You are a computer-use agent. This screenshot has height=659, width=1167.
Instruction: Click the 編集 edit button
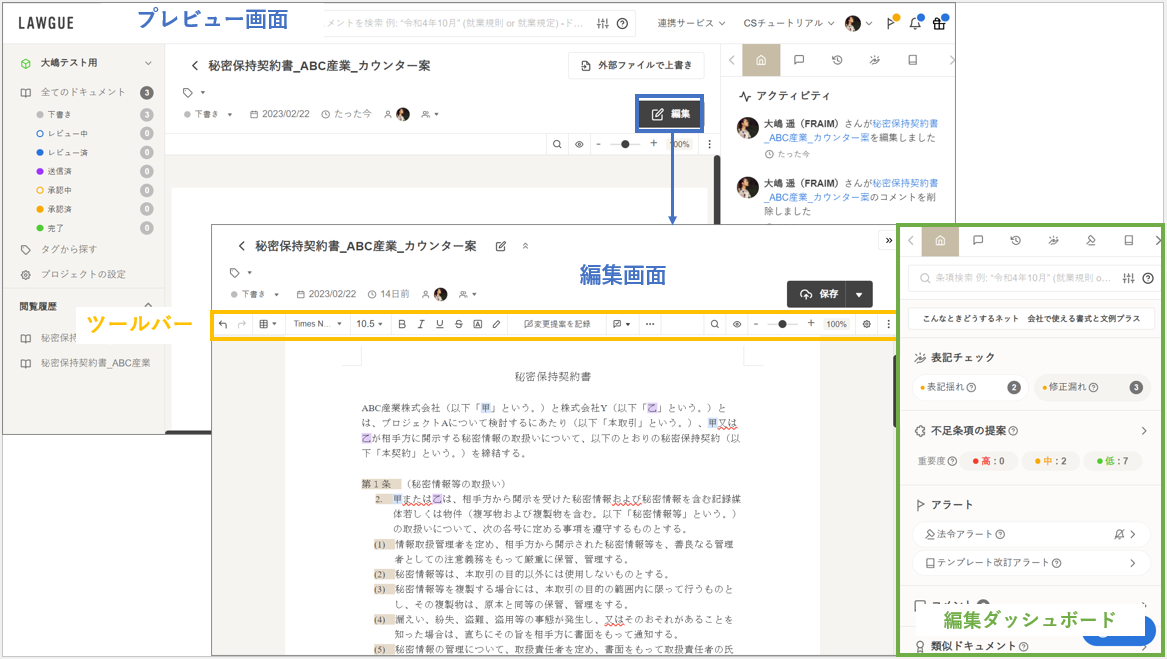[671, 114]
